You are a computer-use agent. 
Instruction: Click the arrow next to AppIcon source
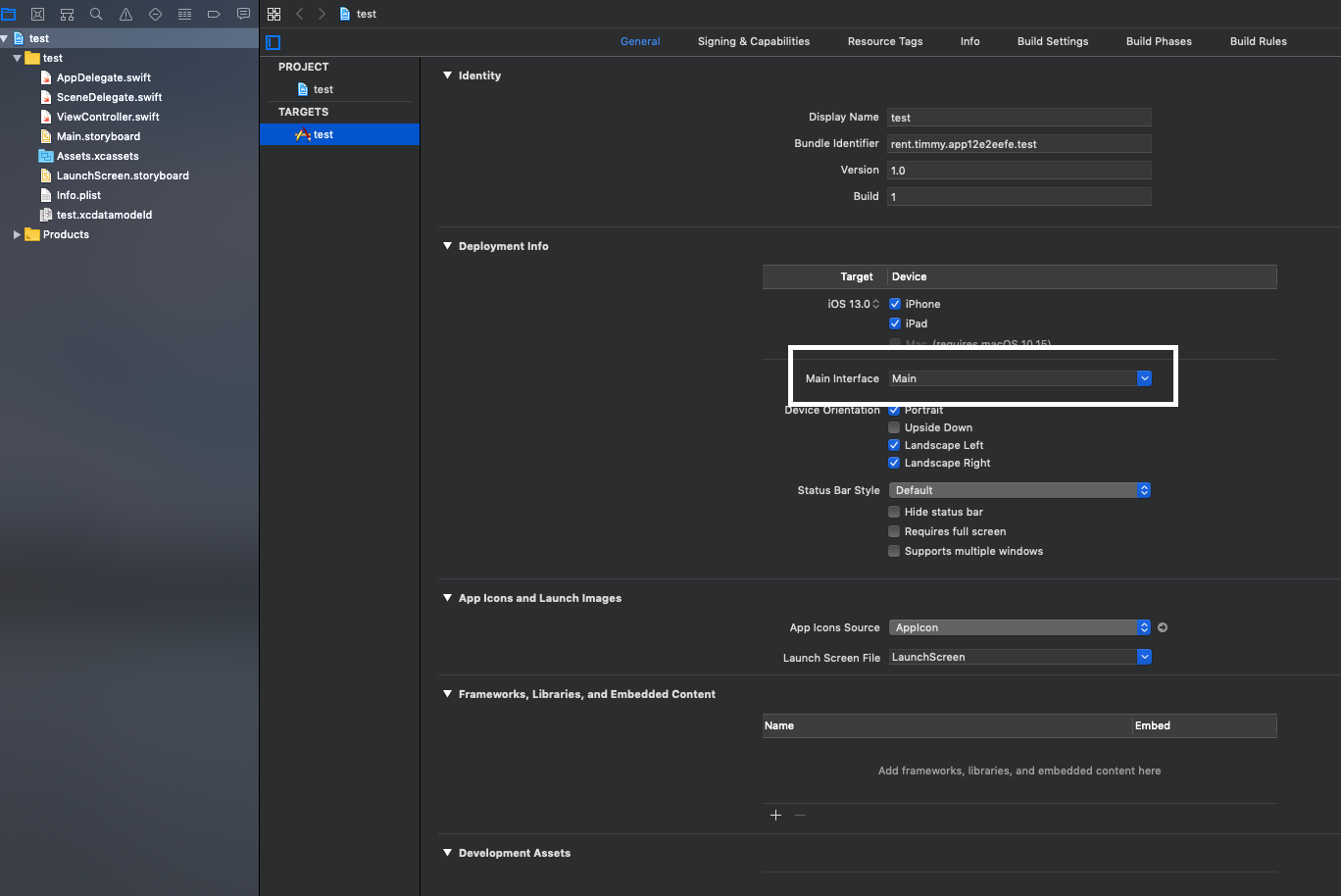1163,627
